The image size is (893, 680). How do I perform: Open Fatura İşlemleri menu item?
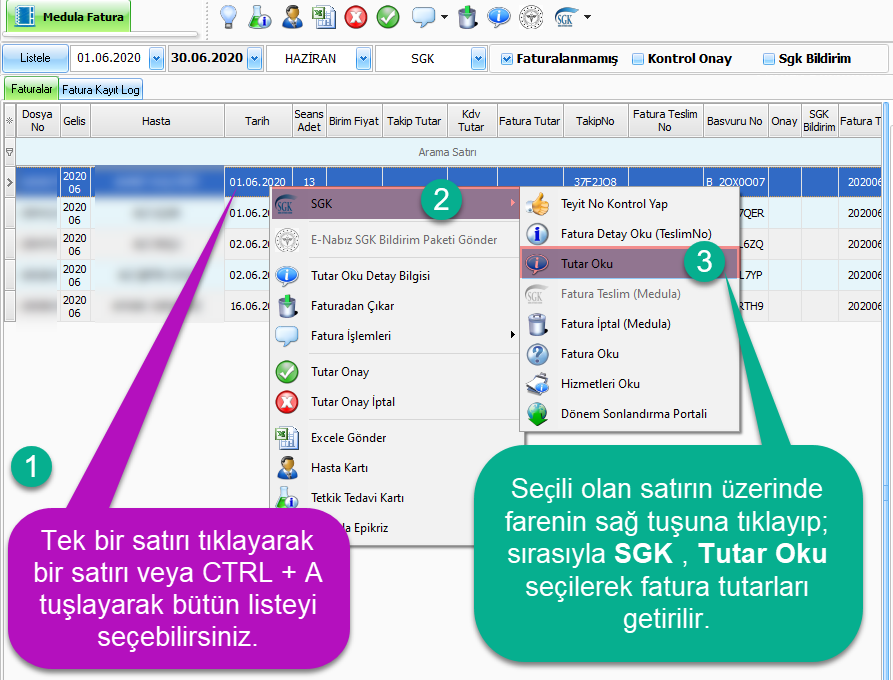(x=395, y=335)
